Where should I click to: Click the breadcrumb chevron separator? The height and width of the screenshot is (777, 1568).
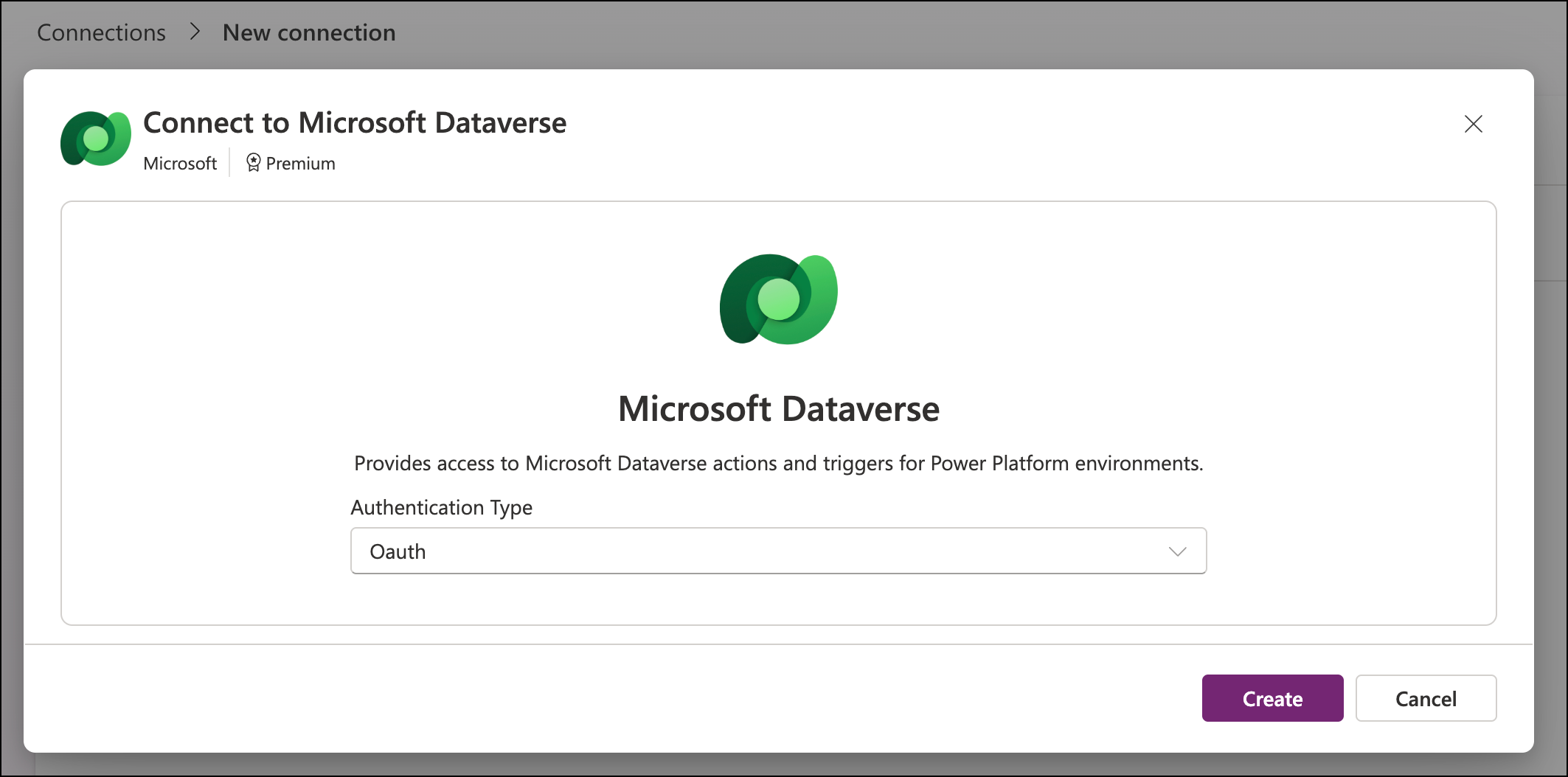coord(195,32)
